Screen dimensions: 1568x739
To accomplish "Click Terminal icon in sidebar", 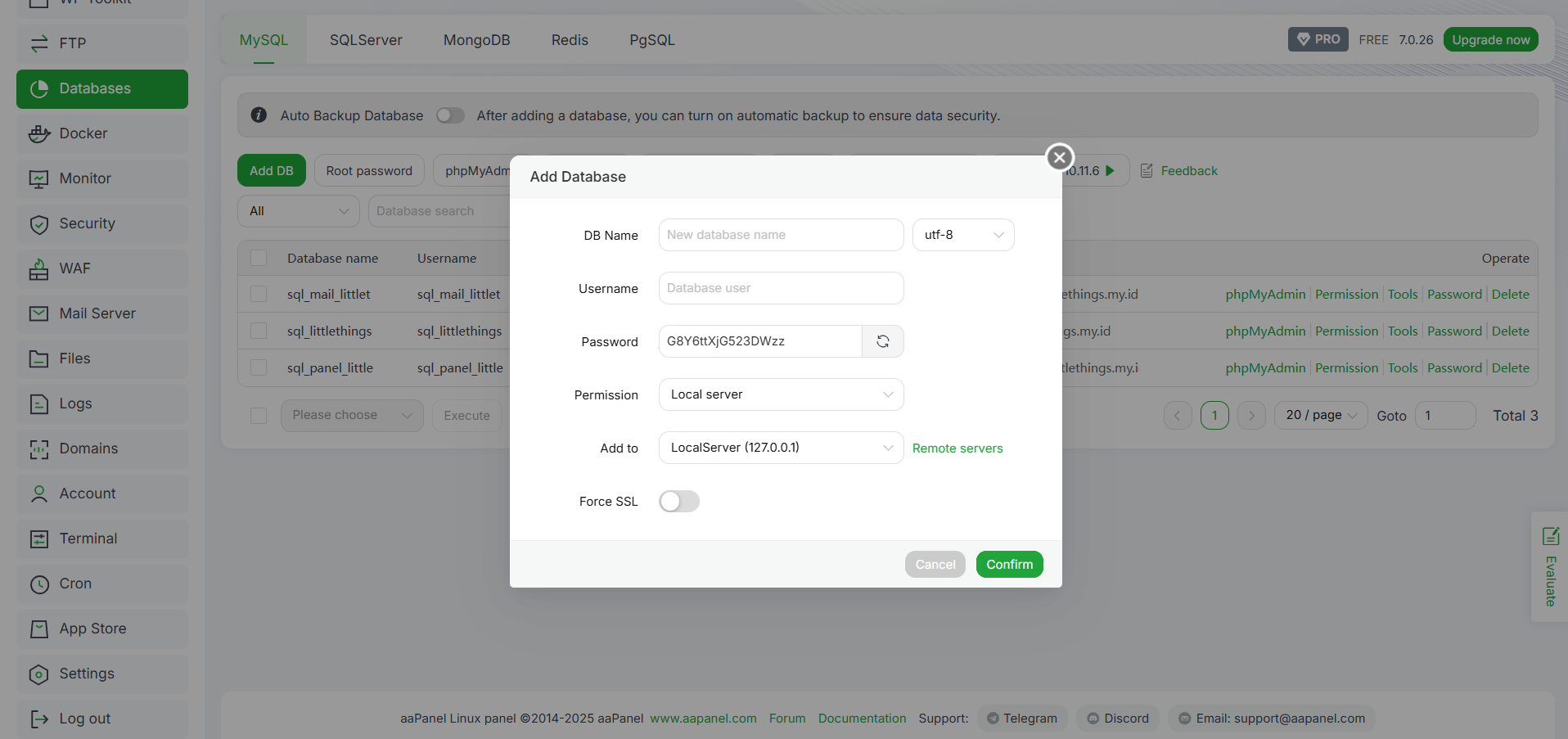I will 38,538.
